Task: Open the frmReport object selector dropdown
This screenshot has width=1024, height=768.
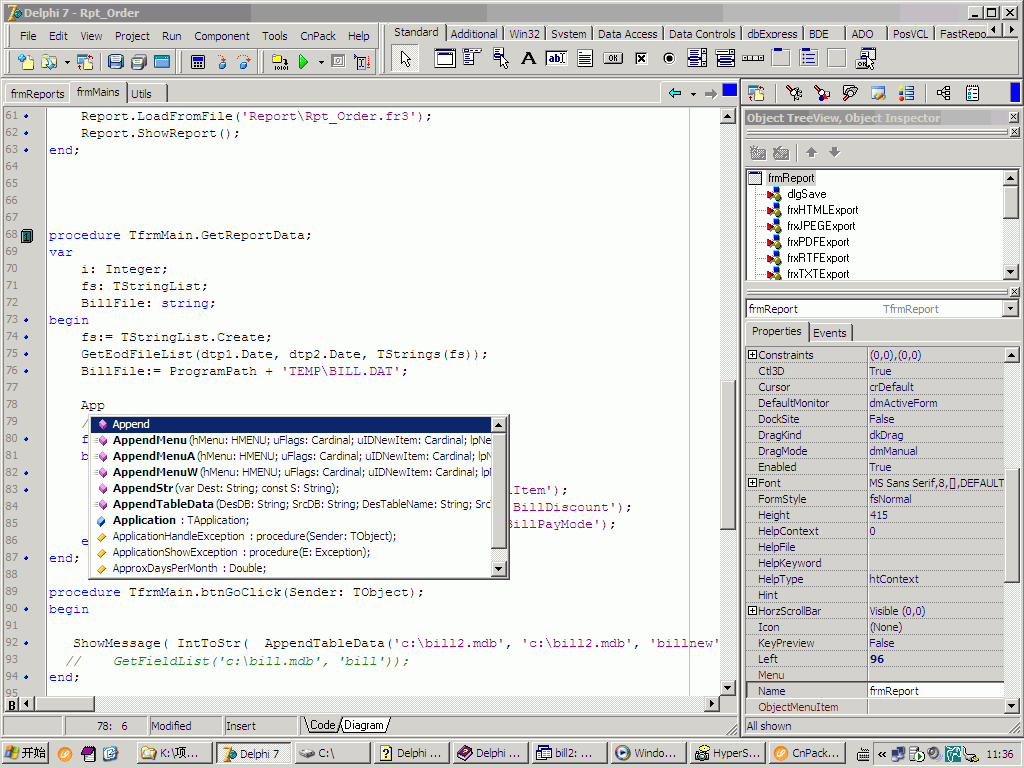Action: coord(1010,309)
